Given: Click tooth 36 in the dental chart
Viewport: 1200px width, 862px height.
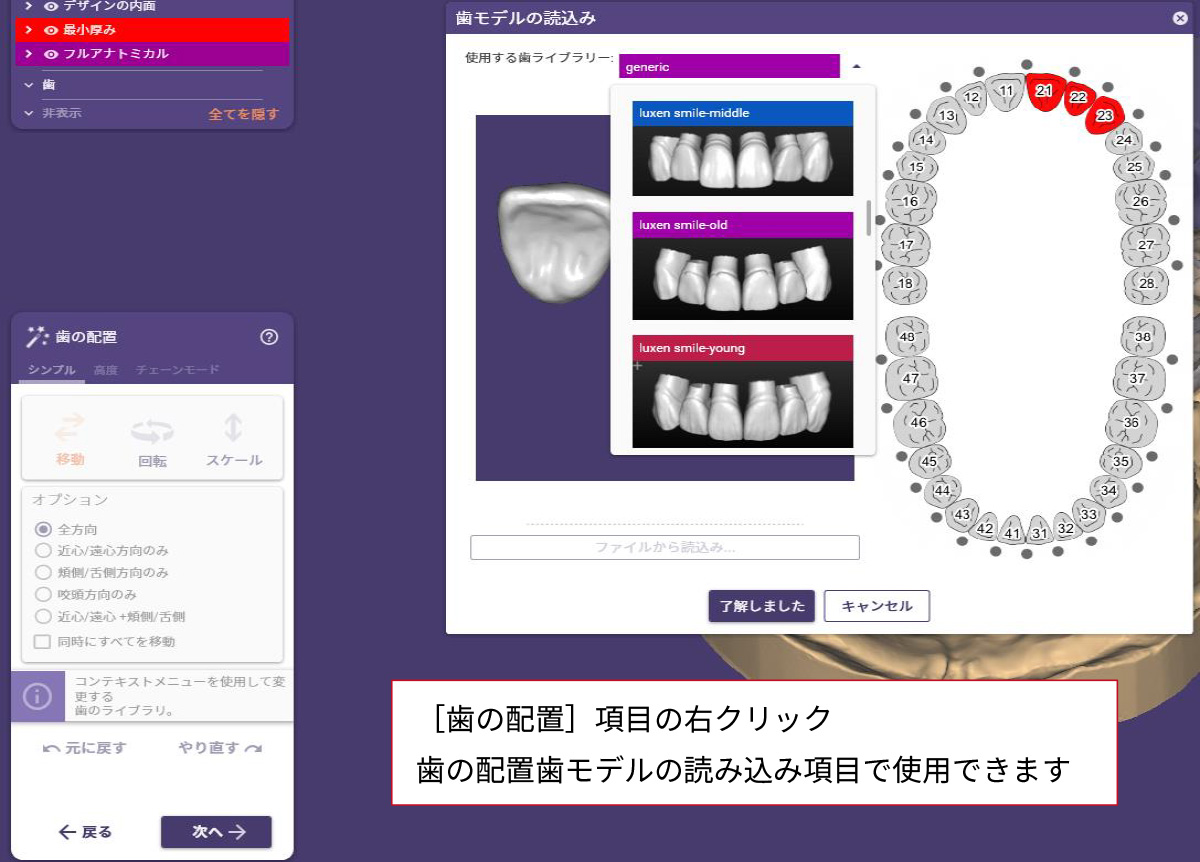Looking at the screenshot, I should coord(1131,422).
